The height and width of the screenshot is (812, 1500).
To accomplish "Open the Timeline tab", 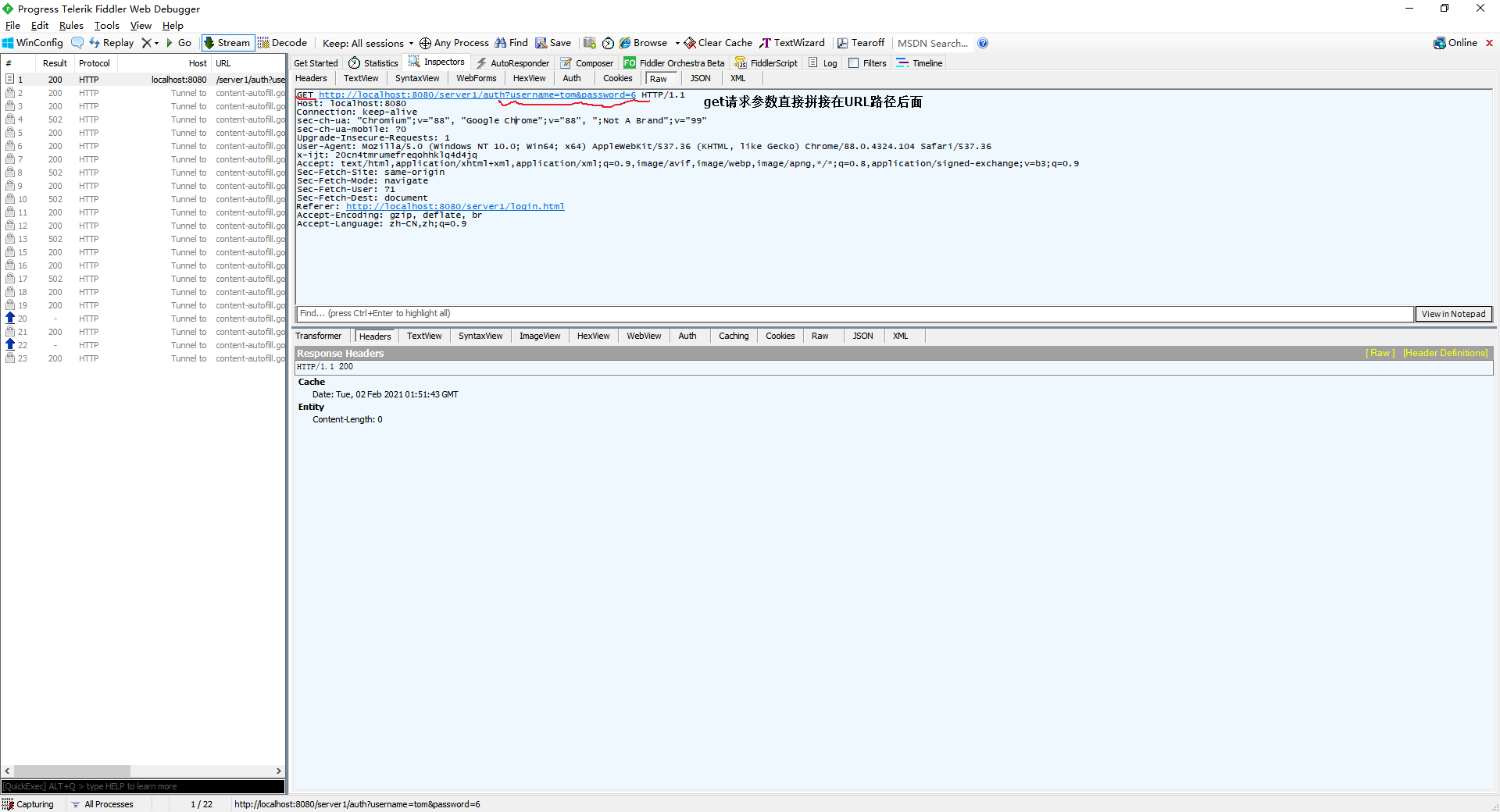I will click(x=920, y=63).
